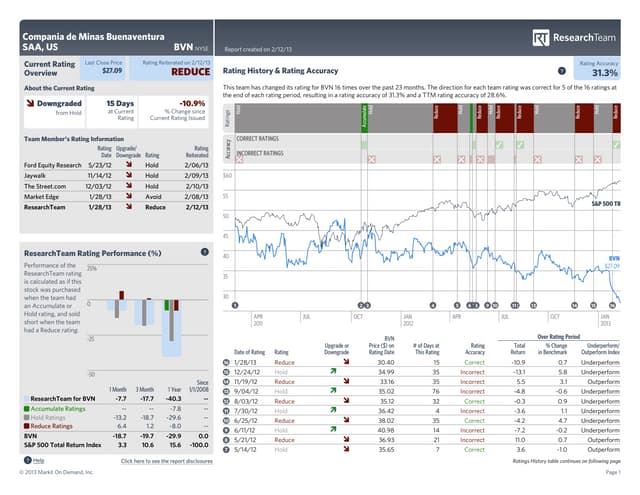Open info icon beside ResearchTeam Rating Performance heading
The height and width of the screenshot is (495, 640).
pyautogui.click(x=204, y=252)
